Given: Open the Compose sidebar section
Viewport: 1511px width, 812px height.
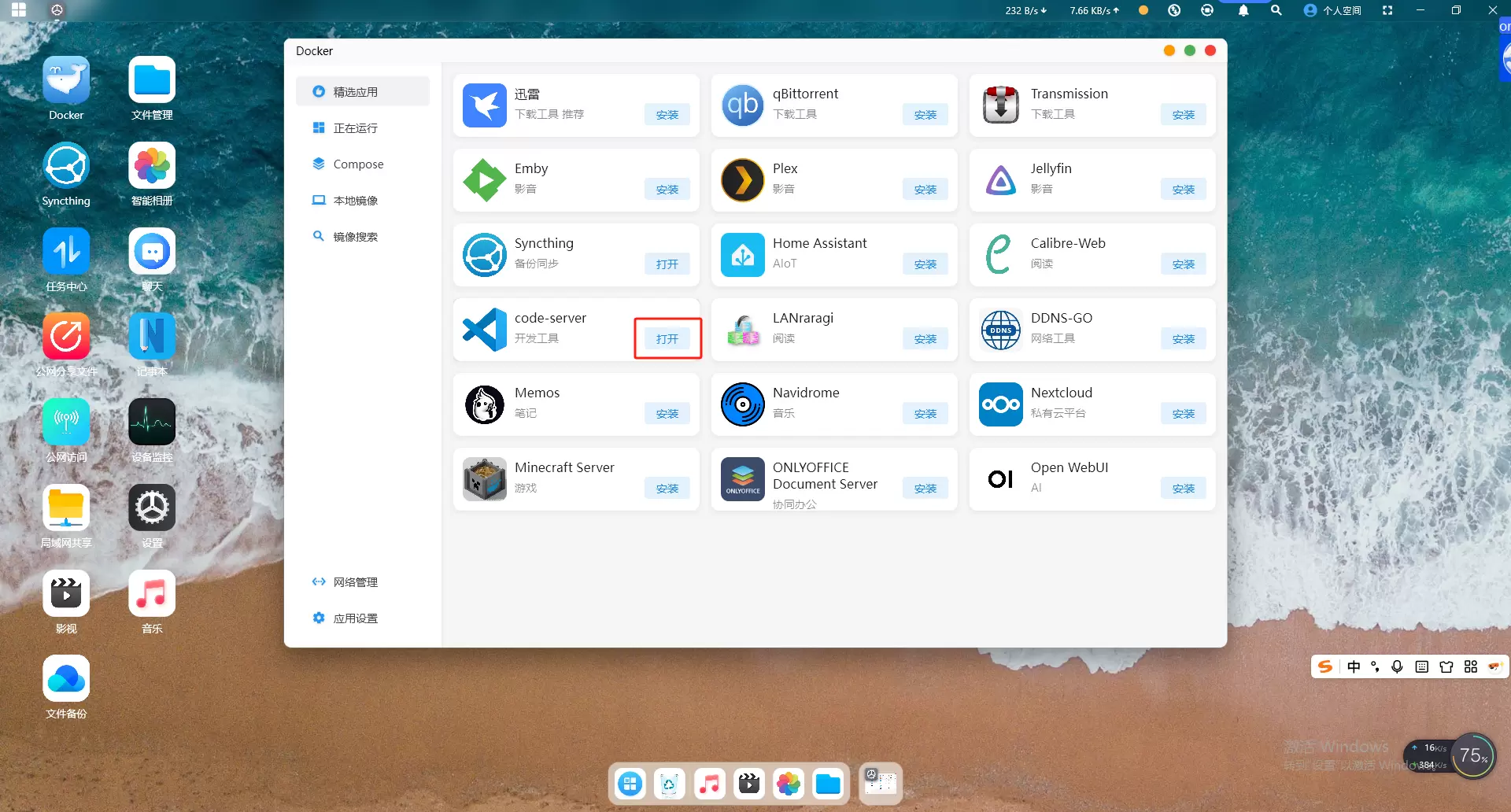Looking at the screenshot, I should (x=358, y=164).
